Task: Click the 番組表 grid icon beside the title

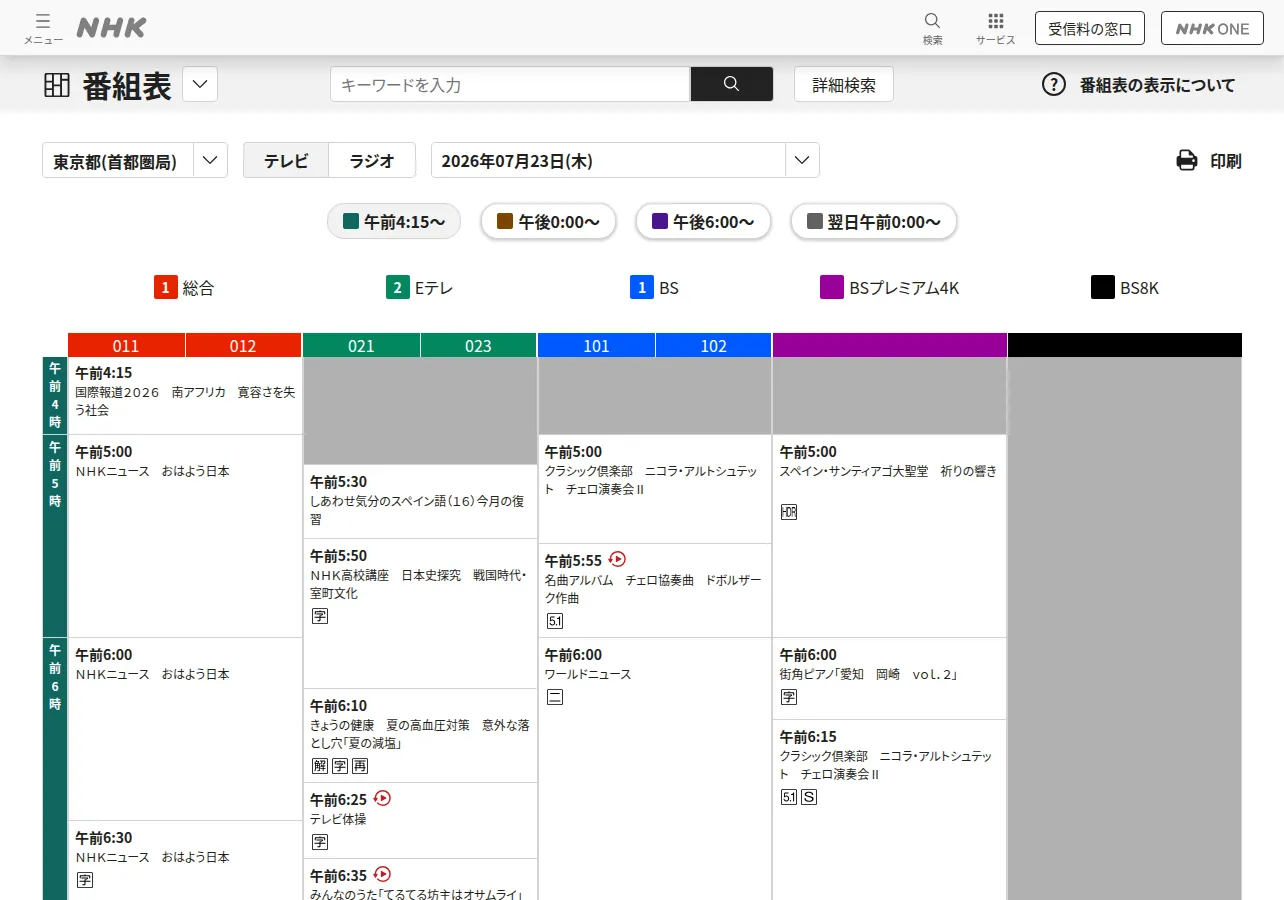Action: (x=57, y=85)
